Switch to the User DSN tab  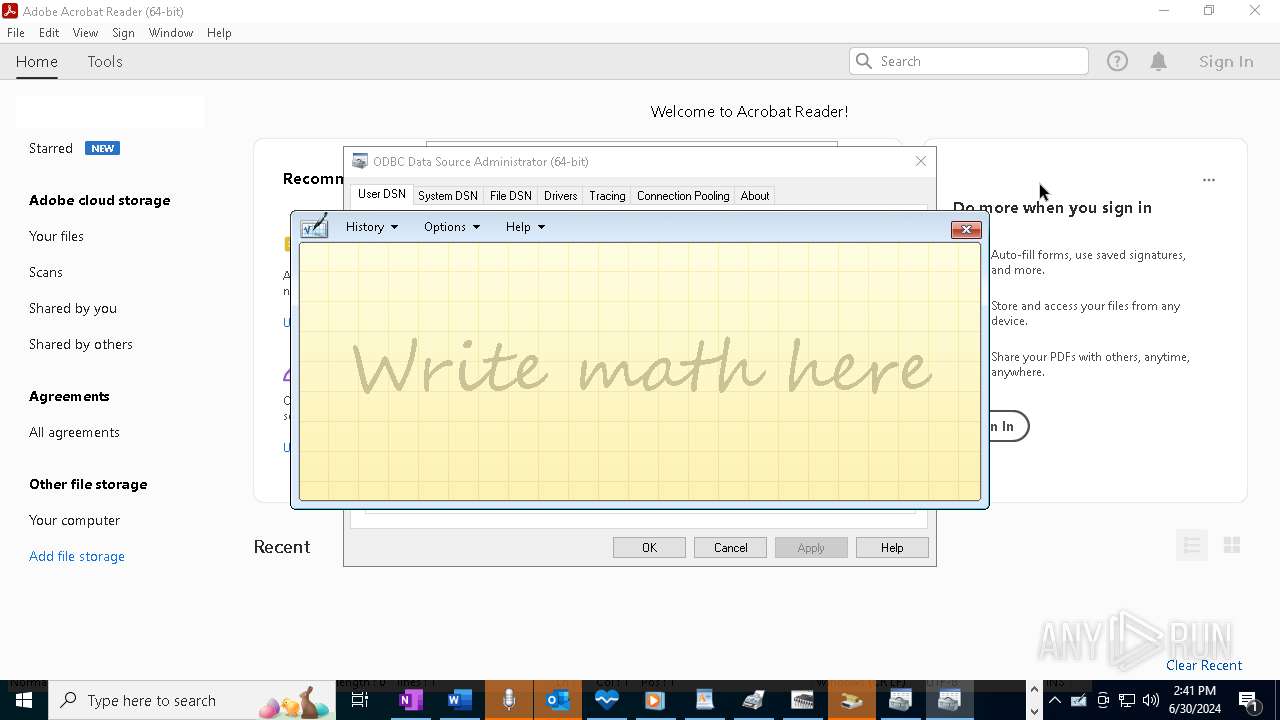click(x=382, y=195)
